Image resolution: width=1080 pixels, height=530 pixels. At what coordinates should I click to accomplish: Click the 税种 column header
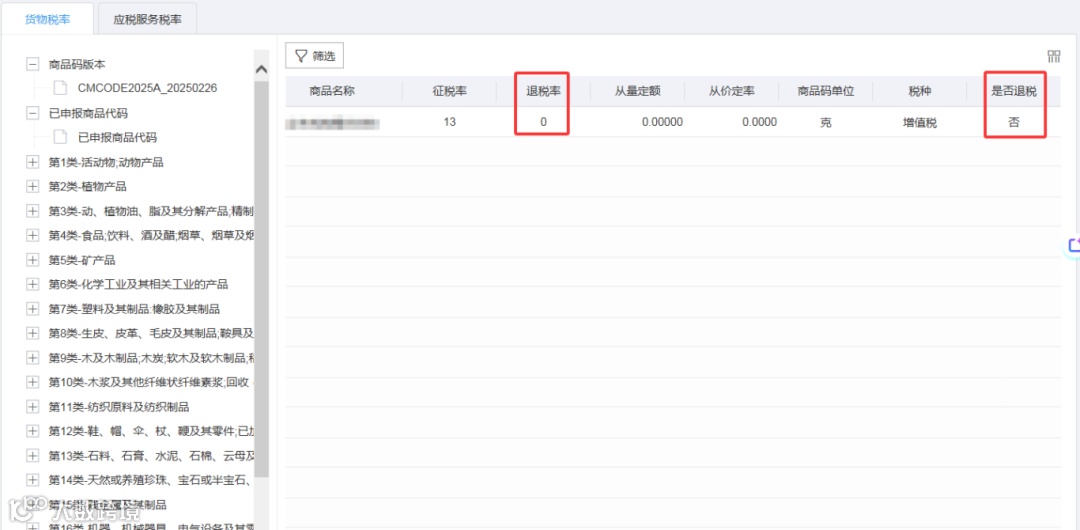920,91
